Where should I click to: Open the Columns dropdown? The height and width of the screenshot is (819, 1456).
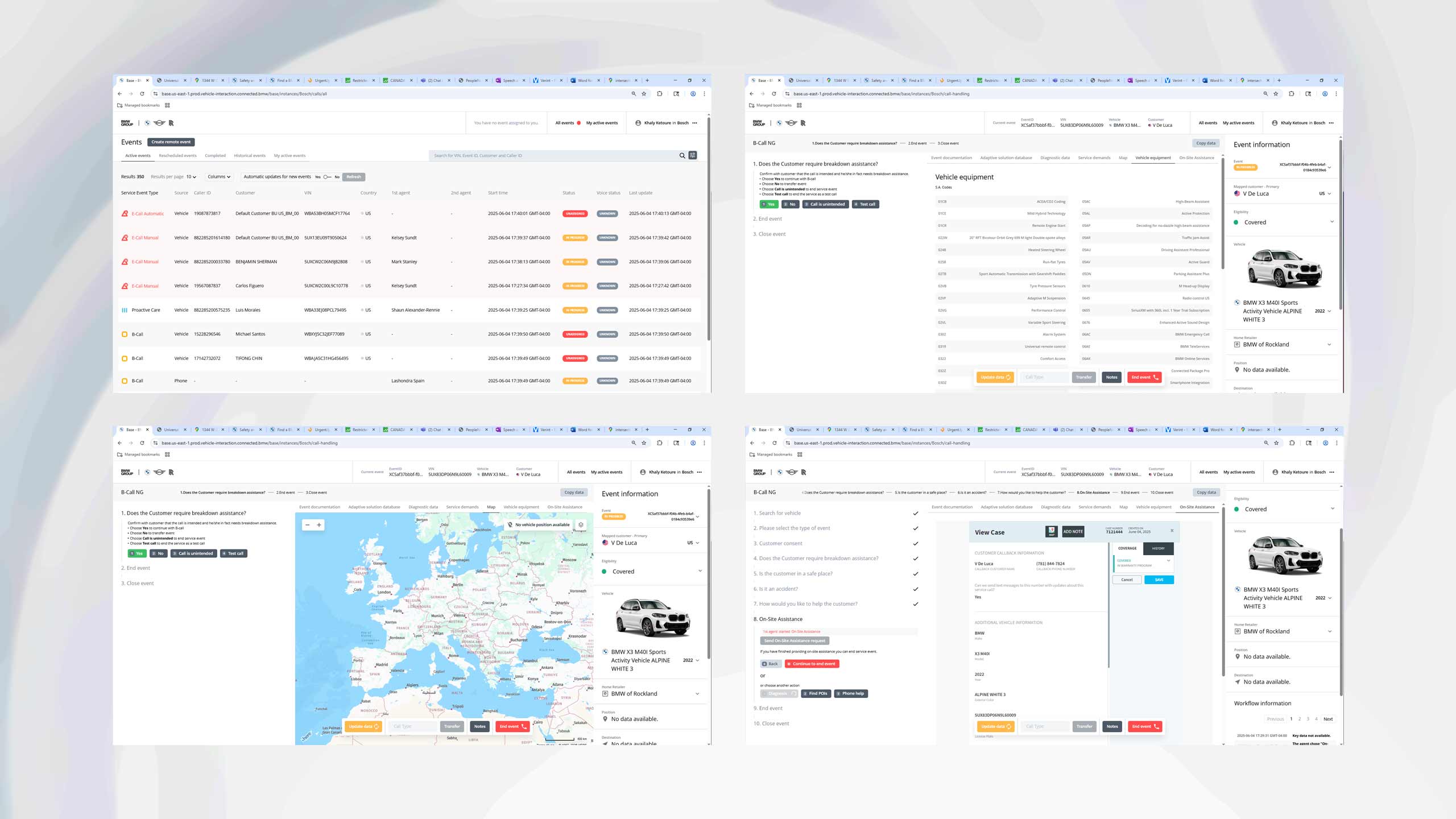tap(219, 177)
